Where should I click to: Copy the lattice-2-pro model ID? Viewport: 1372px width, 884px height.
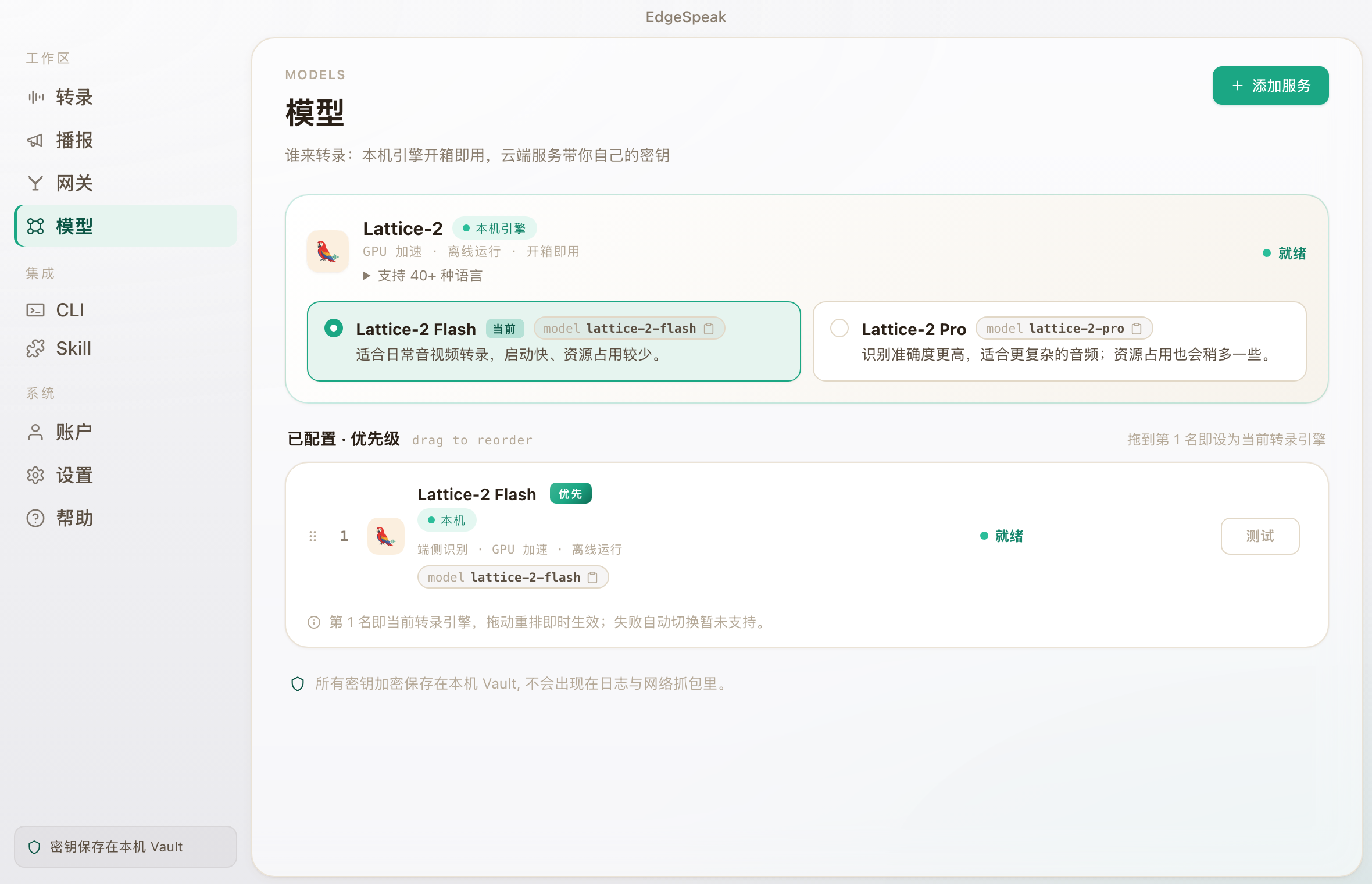pyautogui.click(x=1137, y=329)
